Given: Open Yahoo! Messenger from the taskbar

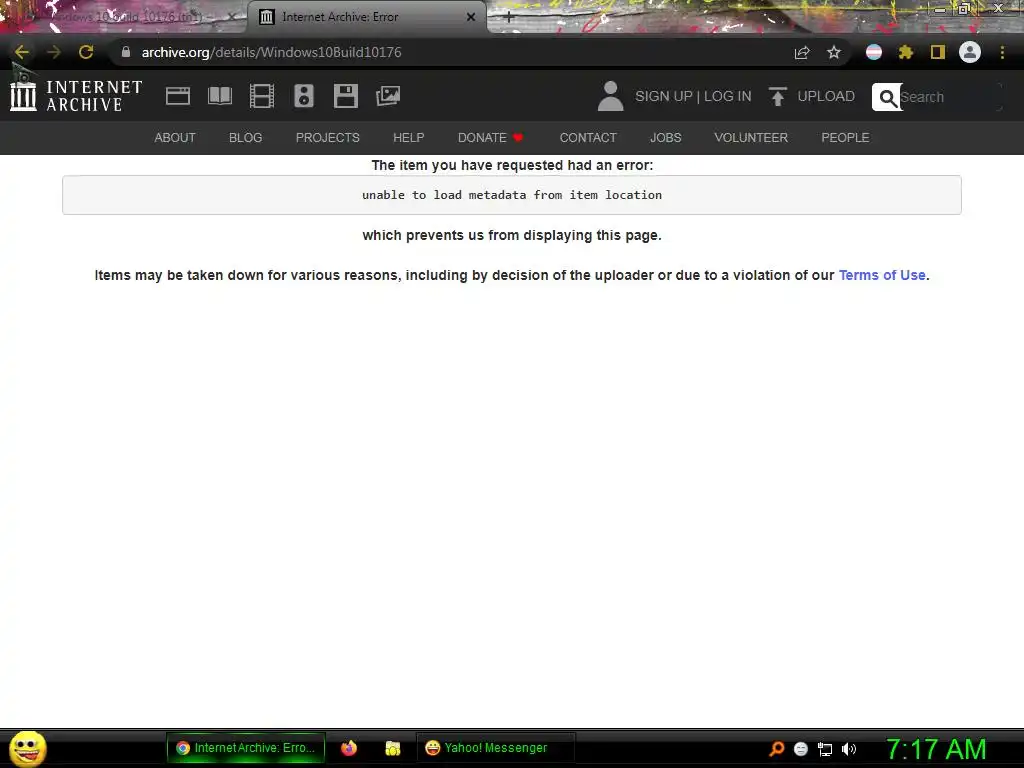Looking at the screenshot, I should pos(495,748).
